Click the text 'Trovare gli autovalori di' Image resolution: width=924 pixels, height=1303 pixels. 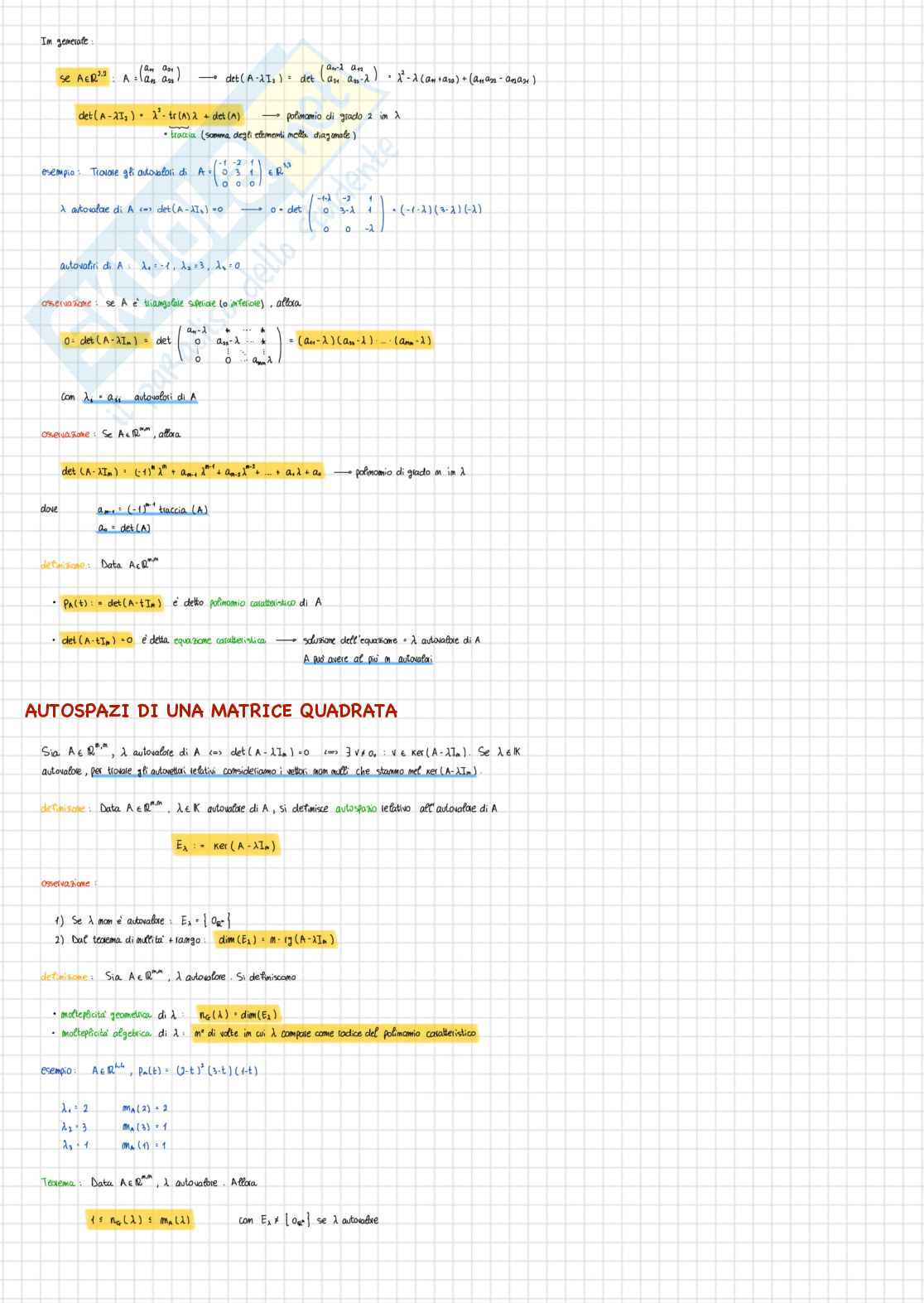[x=139, y=172]
